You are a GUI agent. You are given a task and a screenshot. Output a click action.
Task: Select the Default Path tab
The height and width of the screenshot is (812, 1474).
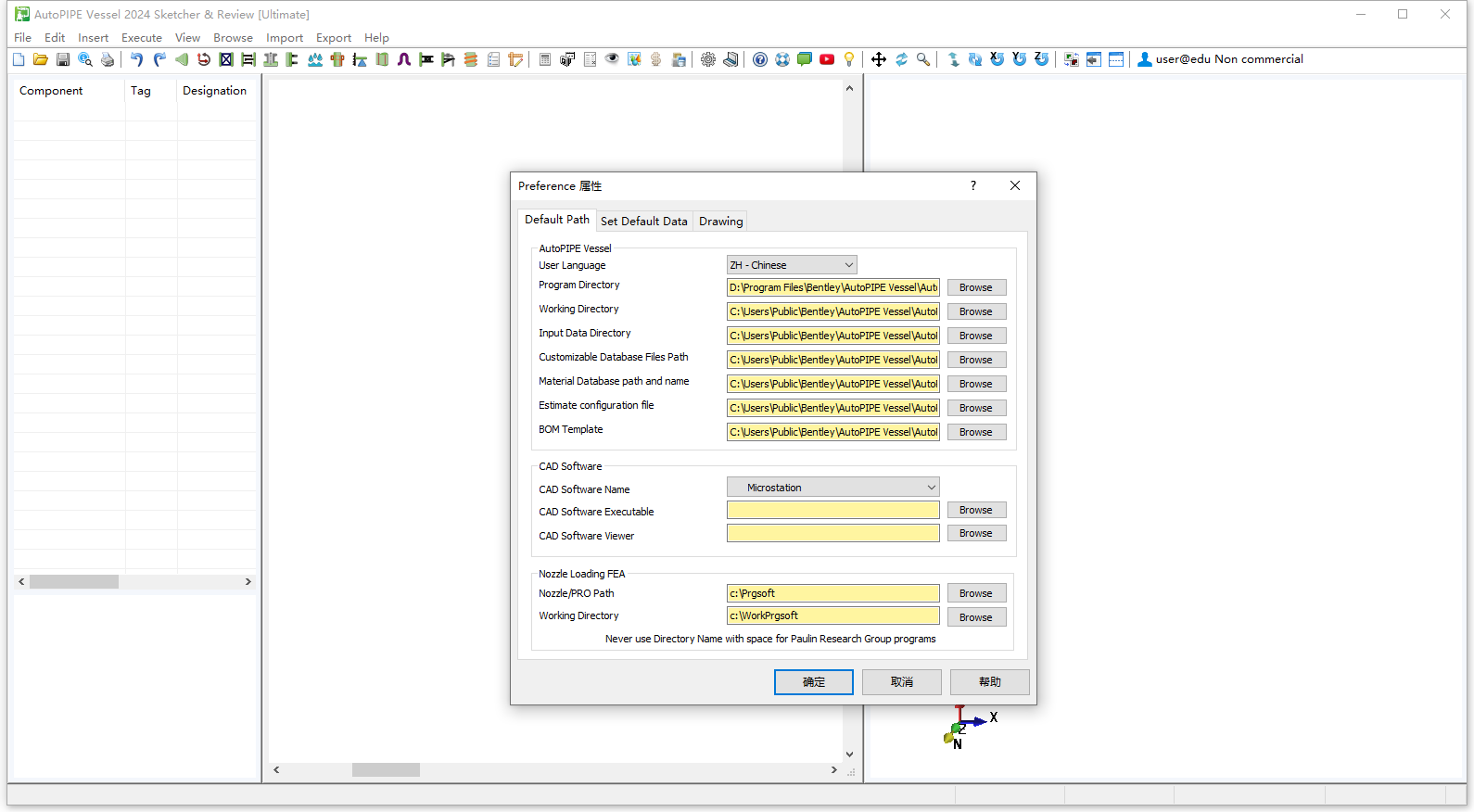pyautogui.click(x=557, y=220)
